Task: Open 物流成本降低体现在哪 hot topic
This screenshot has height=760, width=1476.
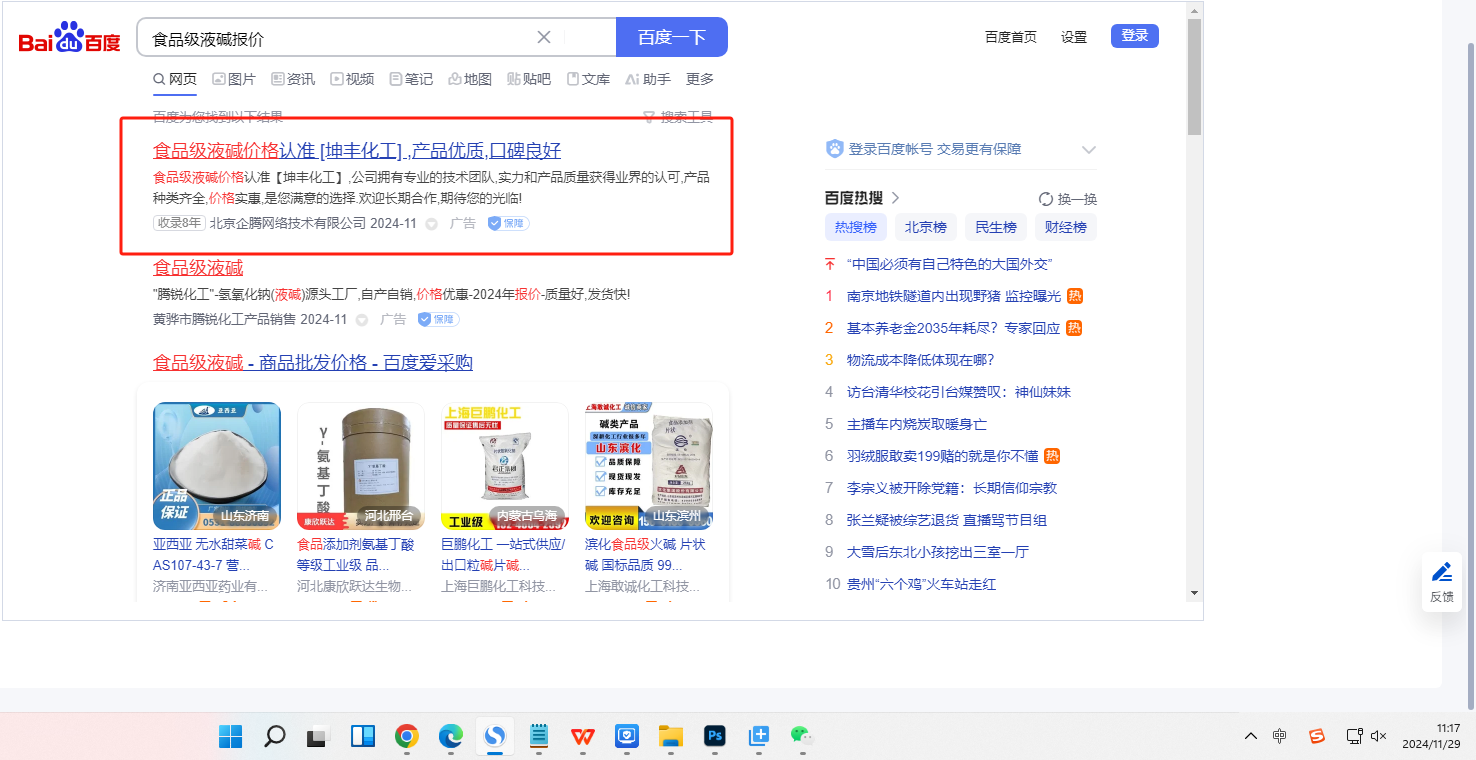Action: tap(921, 360)
